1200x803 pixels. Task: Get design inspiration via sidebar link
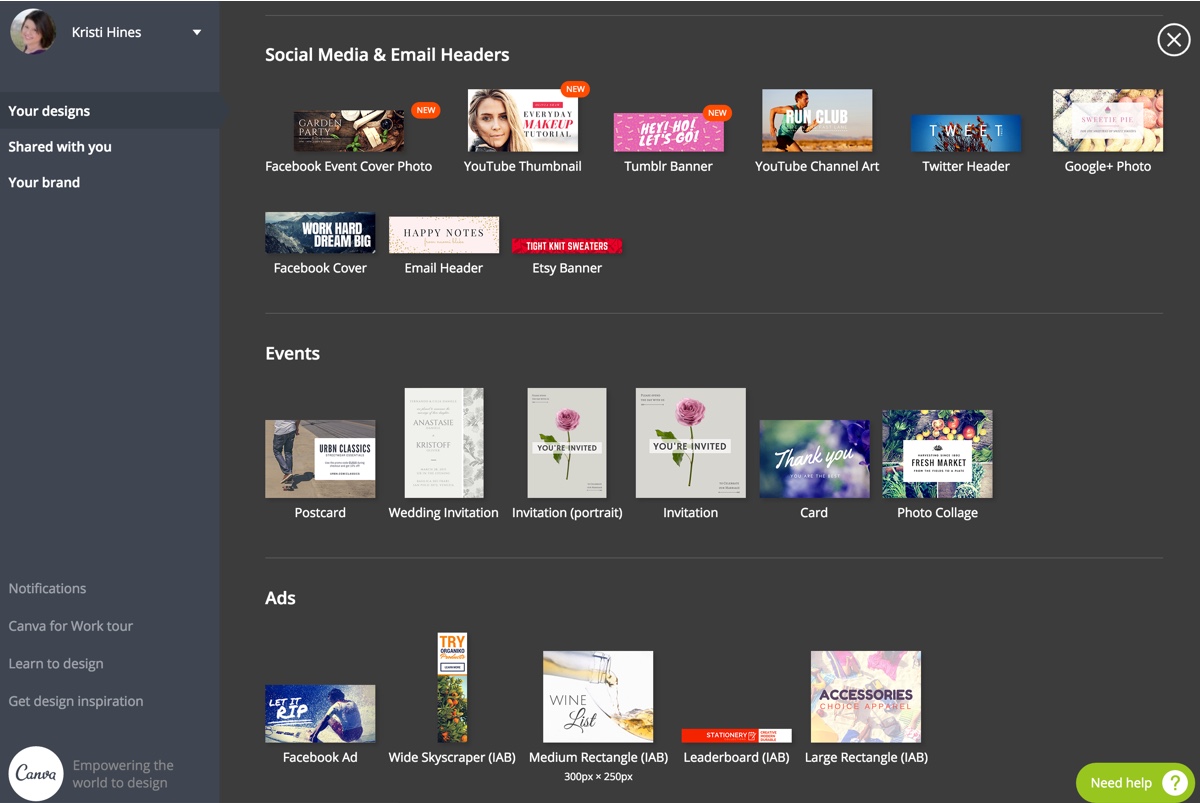click(76, 700)
